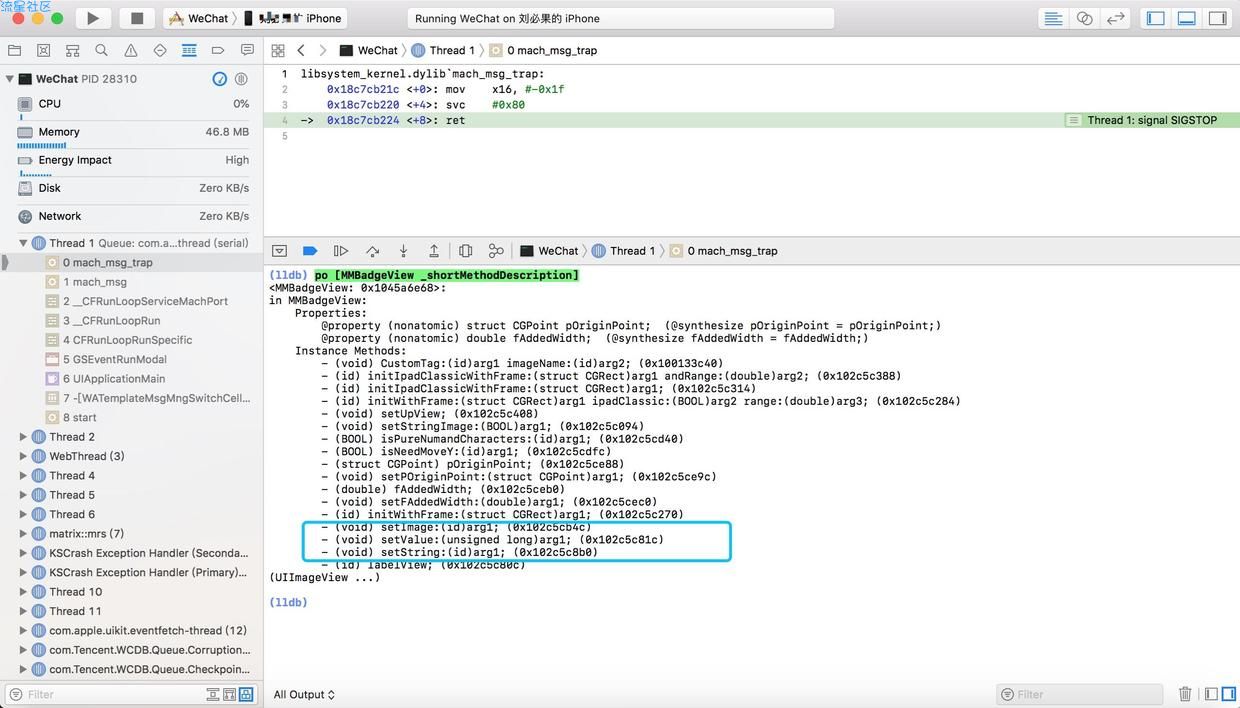Go forward in editor history
Screen dimensions: 1240x708
322,50
